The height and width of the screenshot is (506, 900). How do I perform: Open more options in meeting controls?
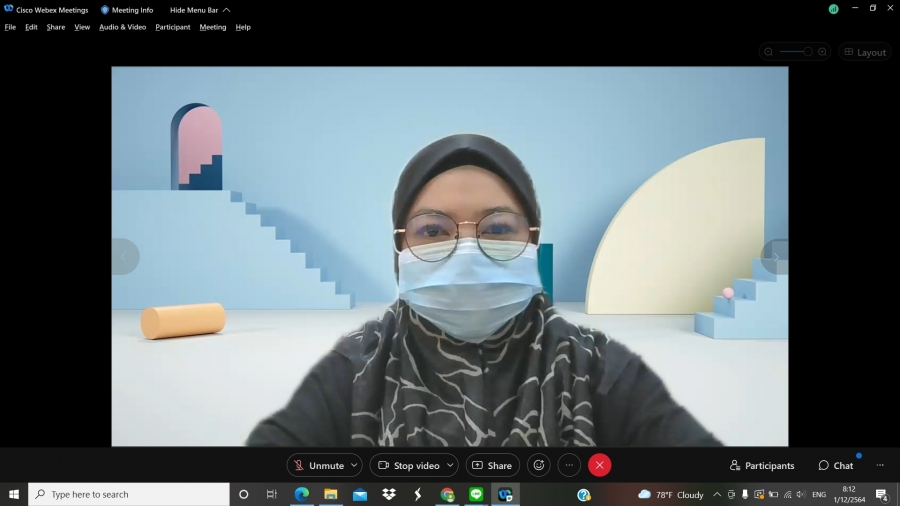pyautogui.click(x=569, y=465)
